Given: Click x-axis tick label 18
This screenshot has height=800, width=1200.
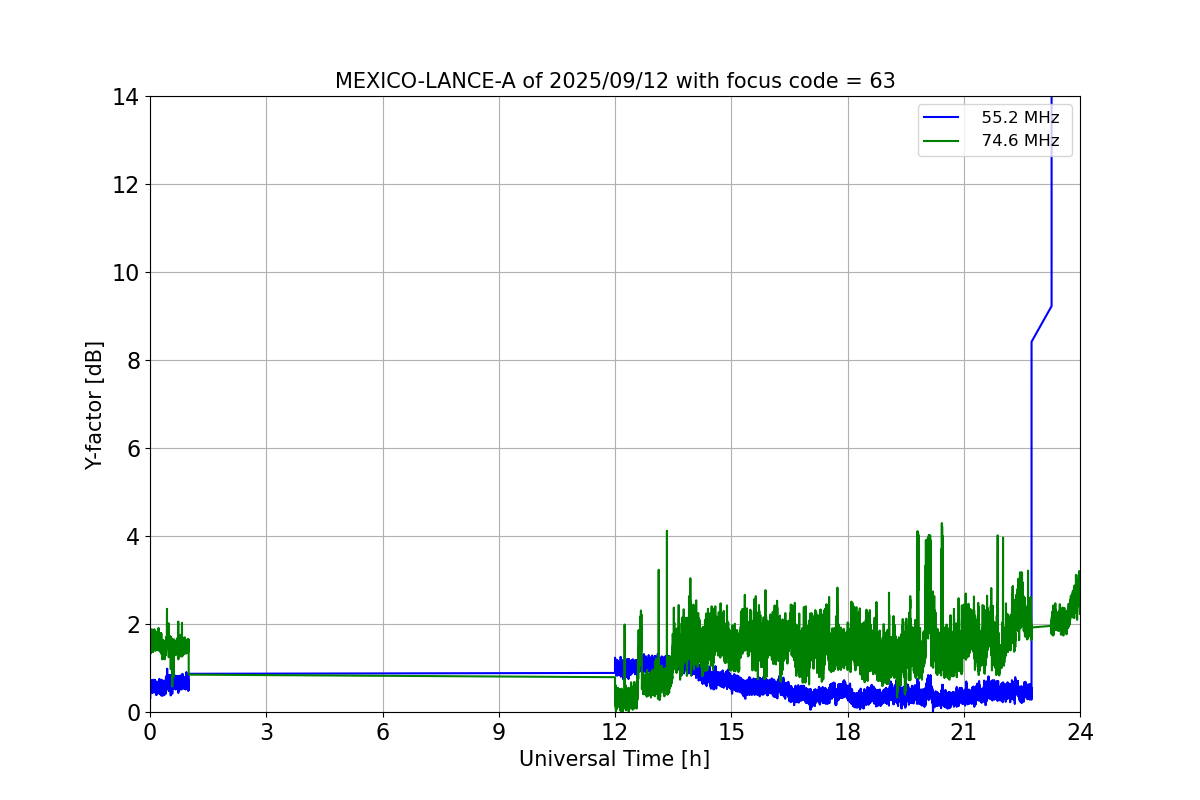Looking at the screenshot, I should (848, 732).
